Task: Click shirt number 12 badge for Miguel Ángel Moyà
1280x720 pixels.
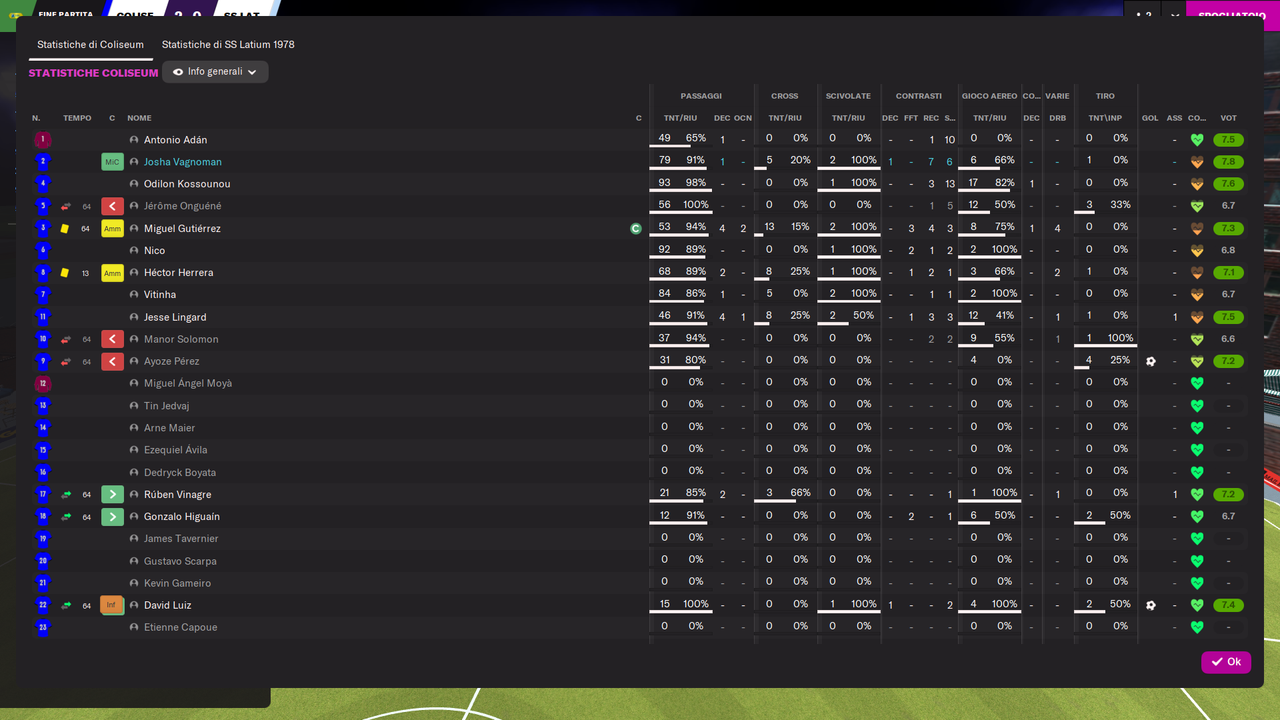Action: [42, 383]
